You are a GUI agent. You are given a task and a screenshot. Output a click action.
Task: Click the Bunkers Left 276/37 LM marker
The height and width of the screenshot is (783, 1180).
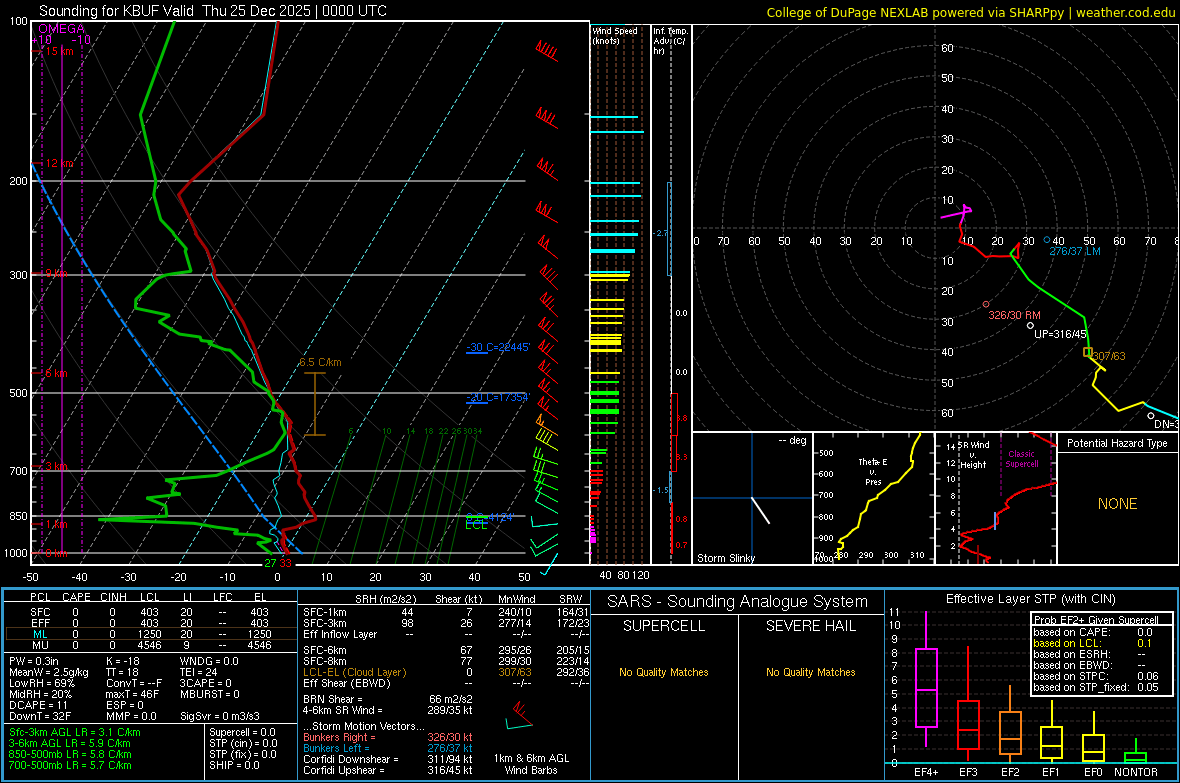1047,240
